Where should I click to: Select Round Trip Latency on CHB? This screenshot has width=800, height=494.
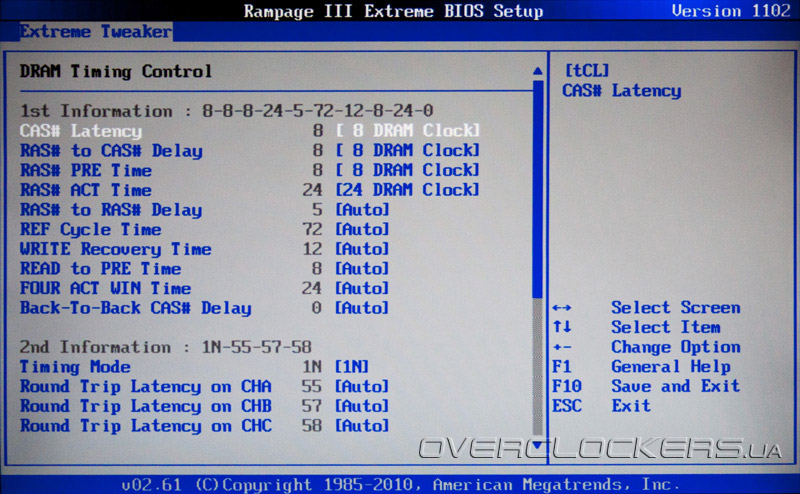pos(146,406)
